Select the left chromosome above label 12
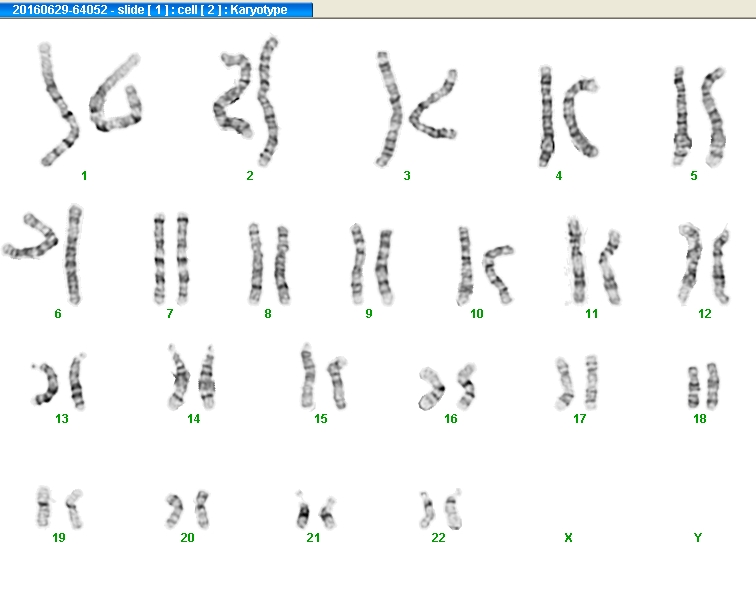 pyautogui.click(x=690, y=263)
